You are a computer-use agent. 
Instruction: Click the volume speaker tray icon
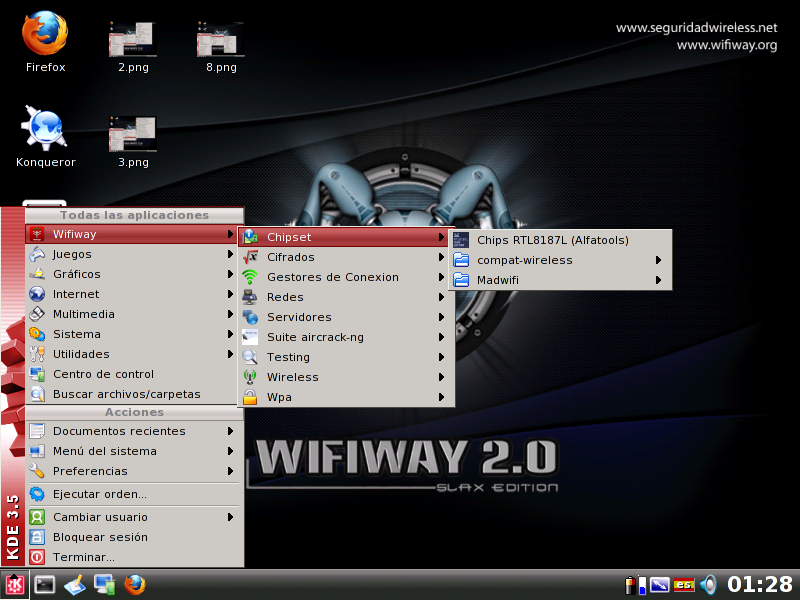click(709, 585)
